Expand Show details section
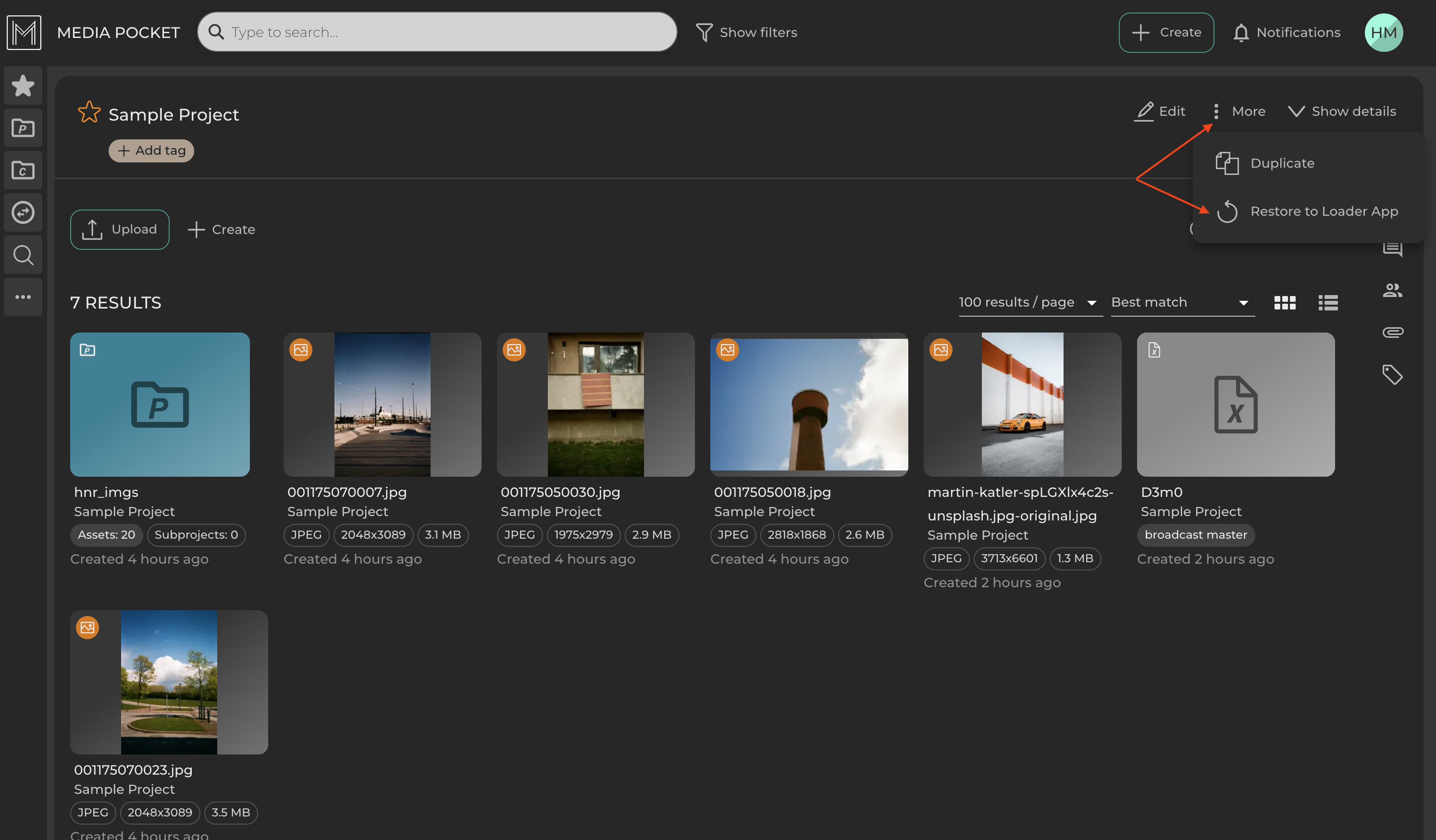 point(1342,111)
